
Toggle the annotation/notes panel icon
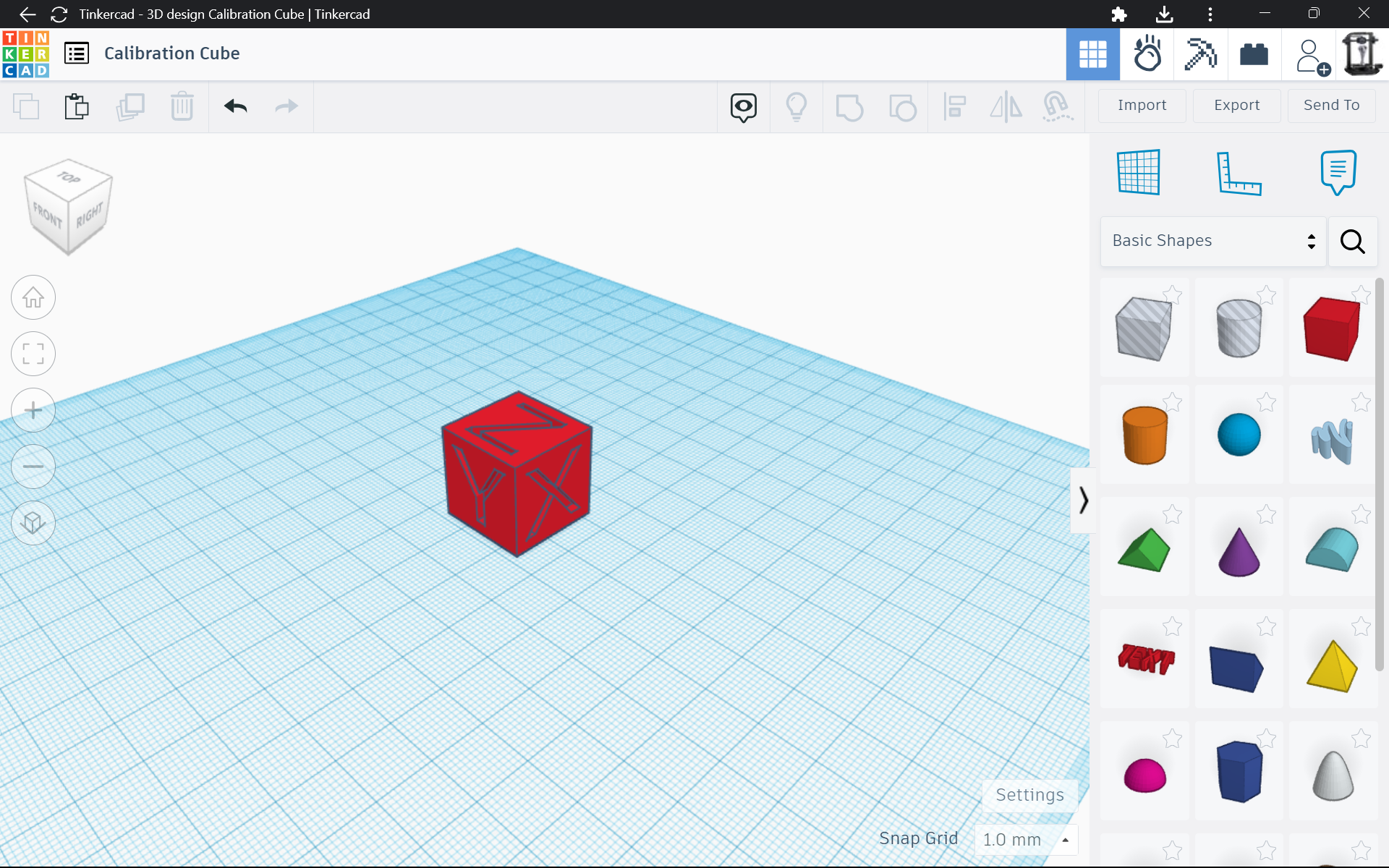(1338, 171)
